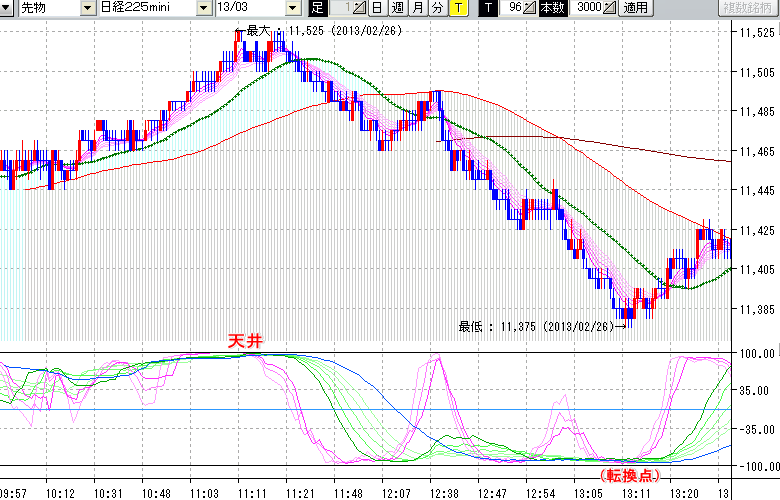This screenshot has width=780, height=500.
Task: Expand the 日経225mini instrument dropdown
Action: pyautogui.click(x=204, y=9)
